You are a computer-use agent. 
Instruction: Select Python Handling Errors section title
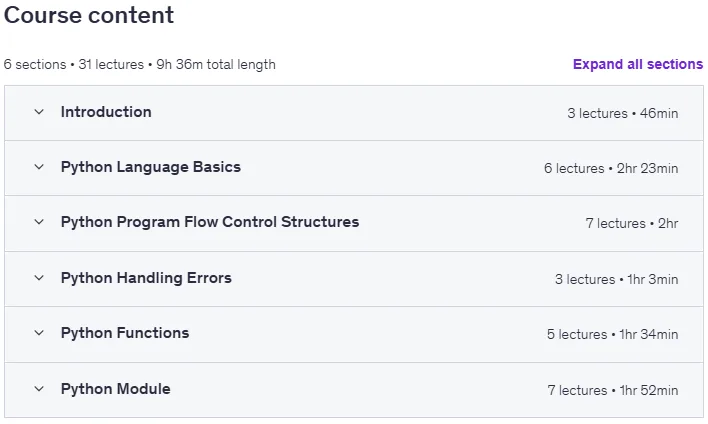click(146, 278)
